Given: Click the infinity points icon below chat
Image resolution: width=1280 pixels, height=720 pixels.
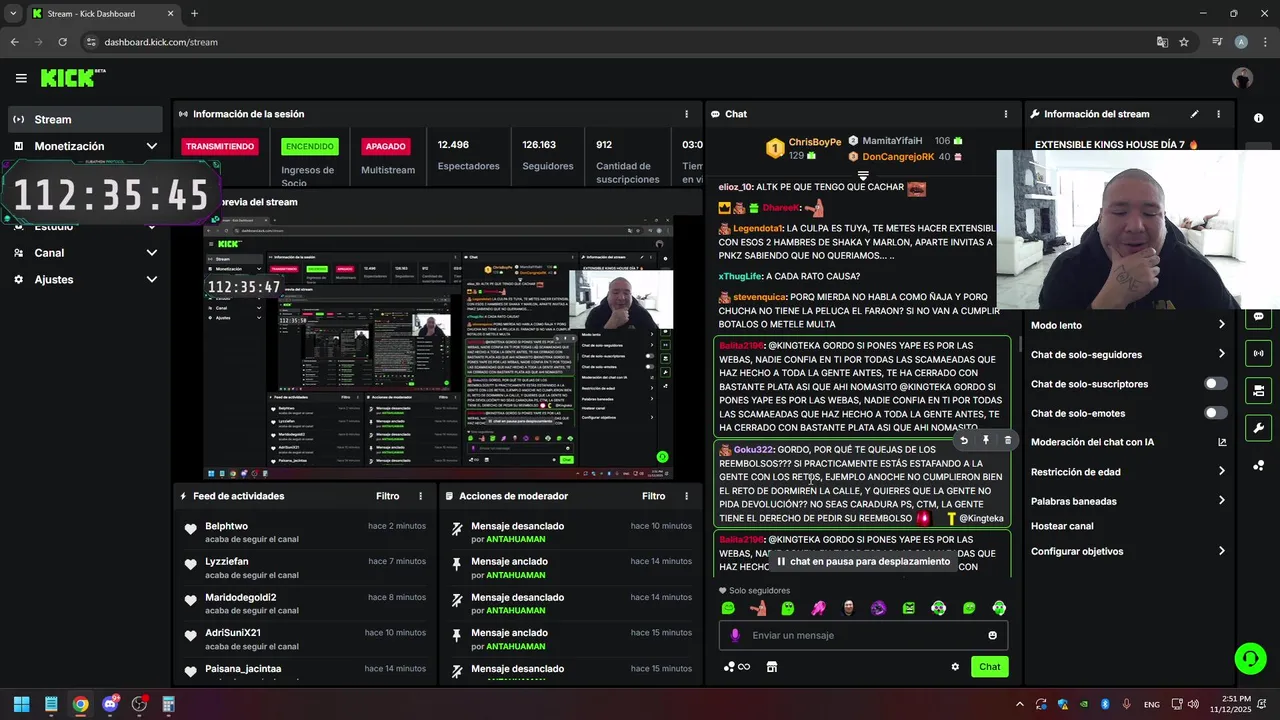Looking at the screenshot, I should click(737, 667).
